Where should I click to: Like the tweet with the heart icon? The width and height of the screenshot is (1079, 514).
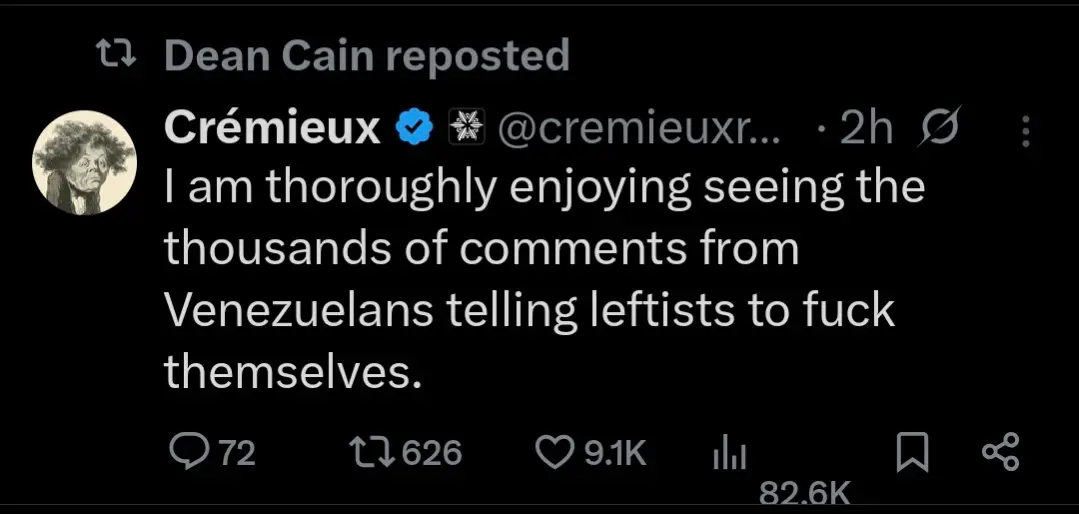[554, 453]
